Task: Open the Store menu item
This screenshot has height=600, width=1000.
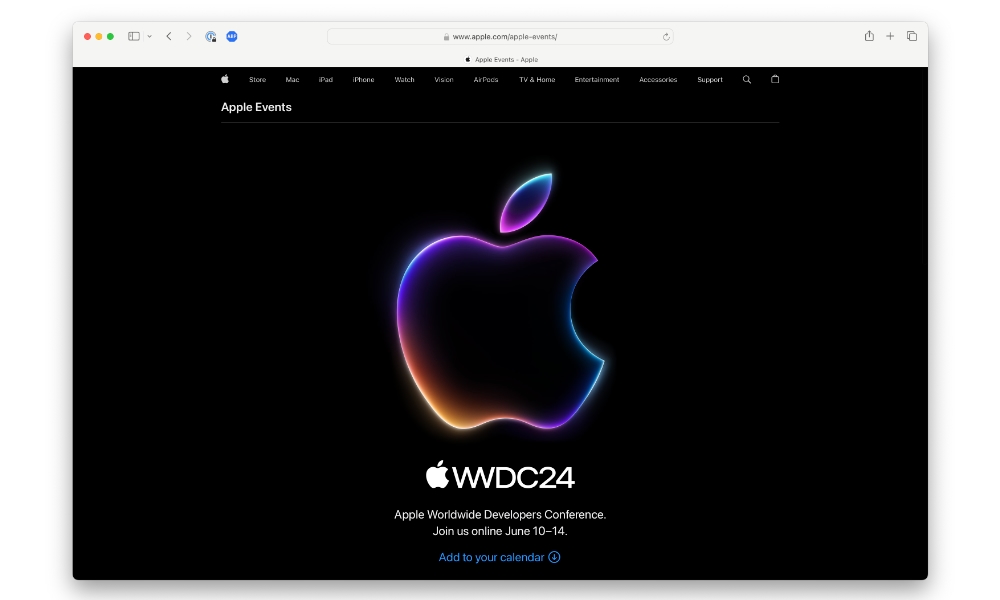Action: [258, 80]
